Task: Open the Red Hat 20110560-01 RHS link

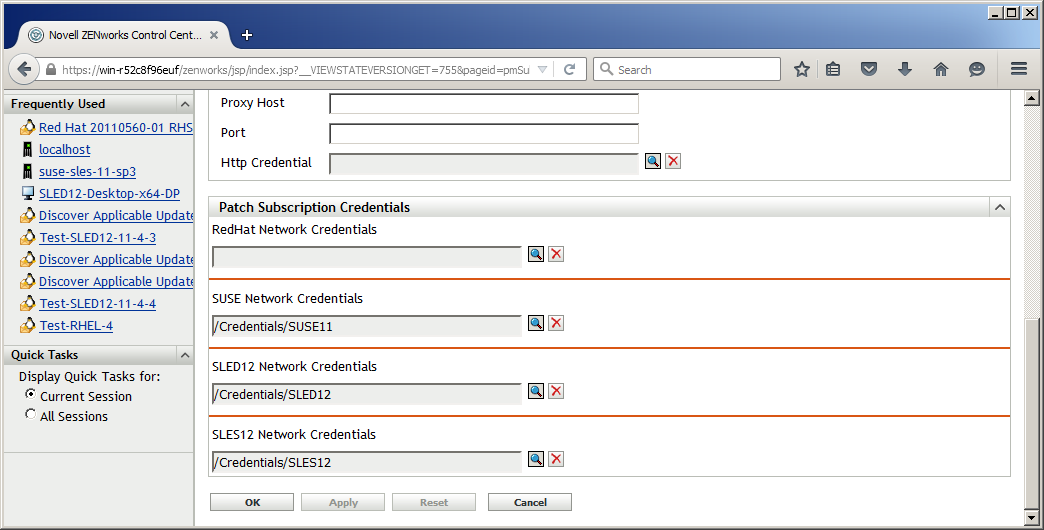Action: coord(116,127)
